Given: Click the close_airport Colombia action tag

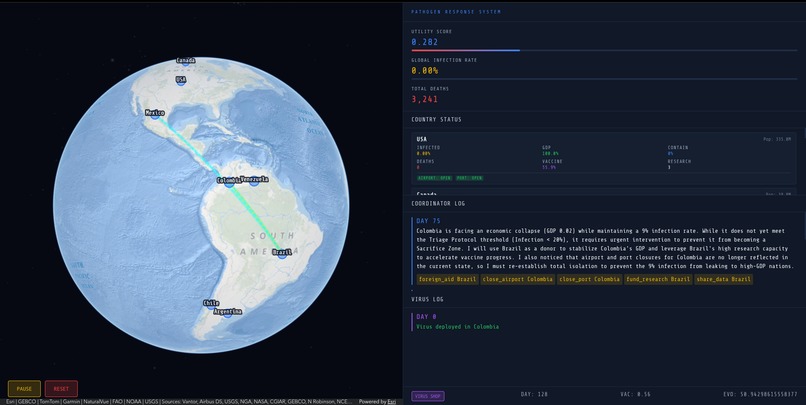Looking at the screenshot, I should click(518, 279).
